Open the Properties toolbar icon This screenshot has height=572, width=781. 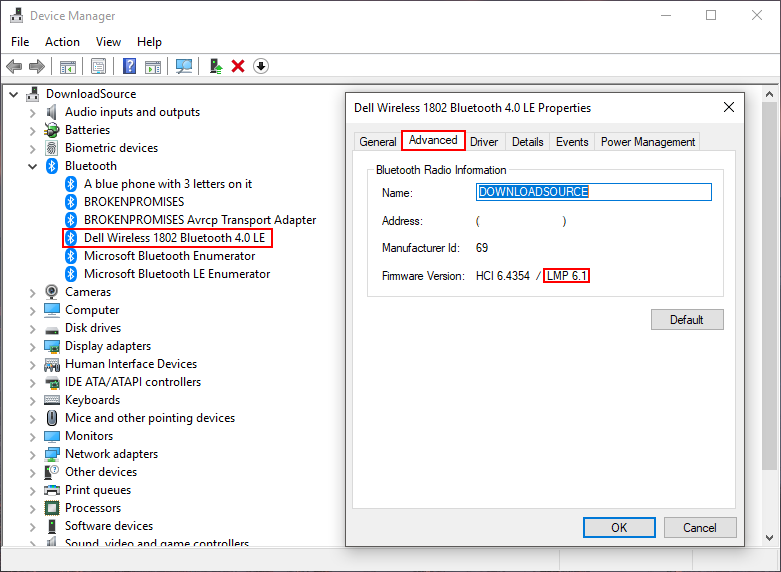coord(98,66)
